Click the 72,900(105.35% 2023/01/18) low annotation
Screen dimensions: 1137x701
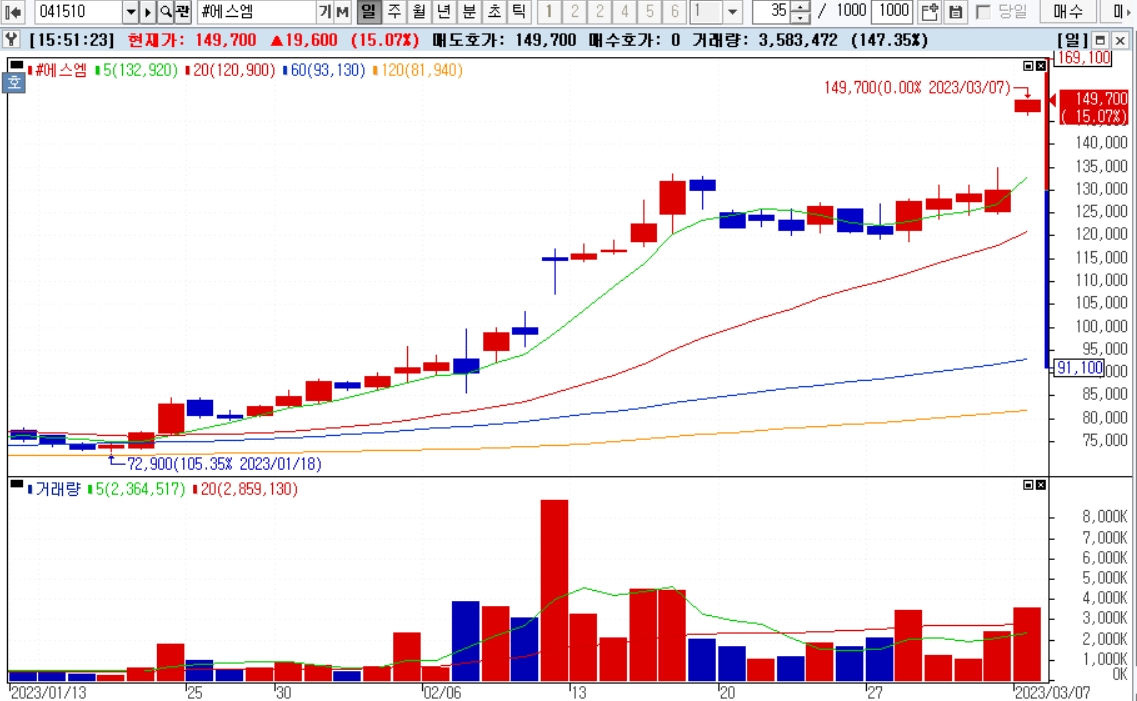coord(223,463)
